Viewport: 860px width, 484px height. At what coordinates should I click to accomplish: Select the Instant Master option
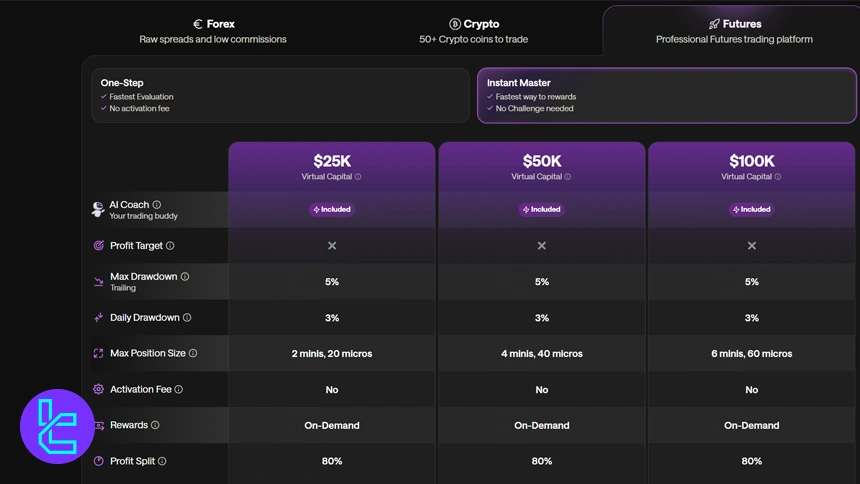pyautogui.click(x=666, y=95)
